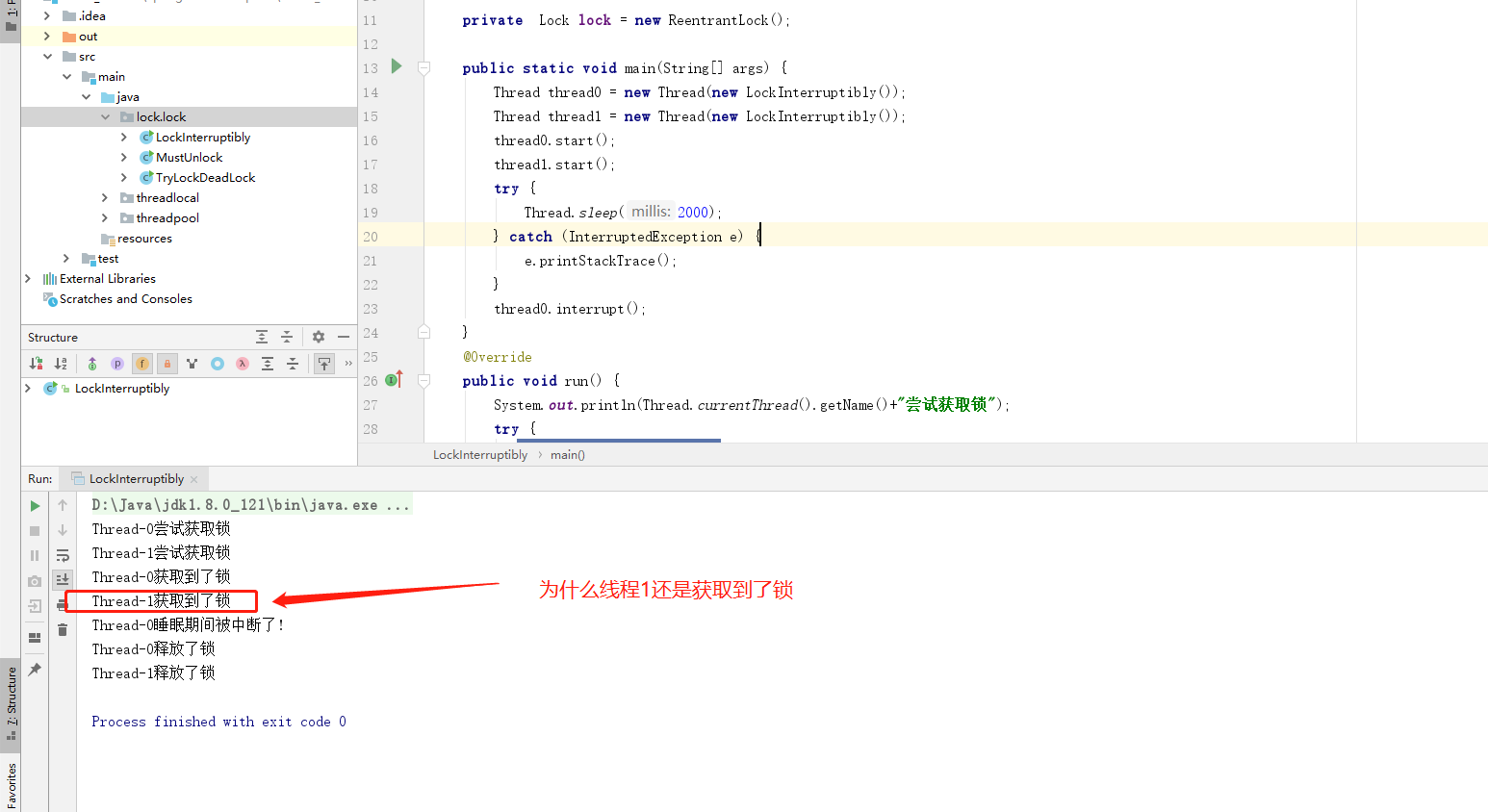Expand the threadpool package
The height and width of the screenshot is (812, 1488).
[105, 218]
